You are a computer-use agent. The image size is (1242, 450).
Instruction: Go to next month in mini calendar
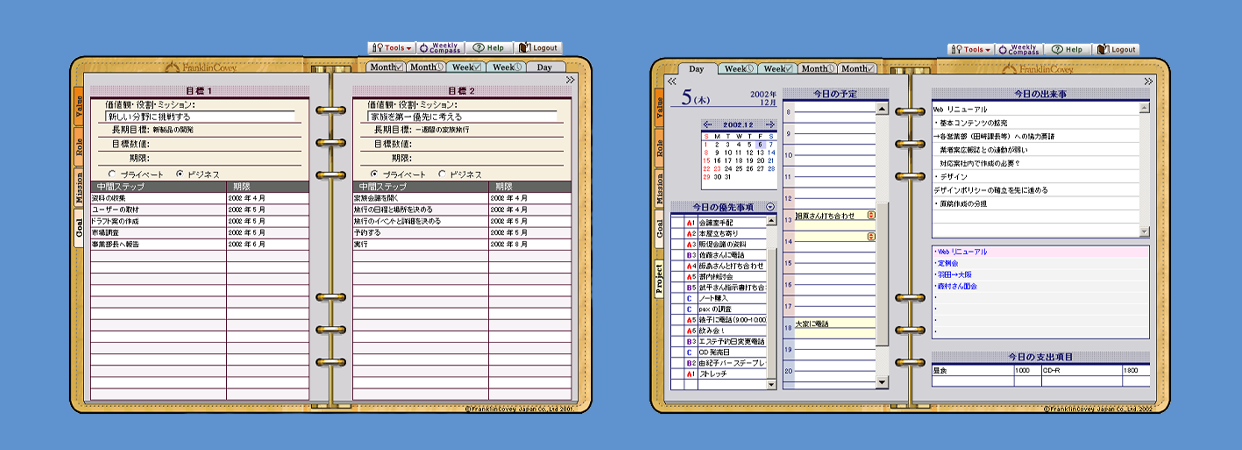tap(771, 124)
